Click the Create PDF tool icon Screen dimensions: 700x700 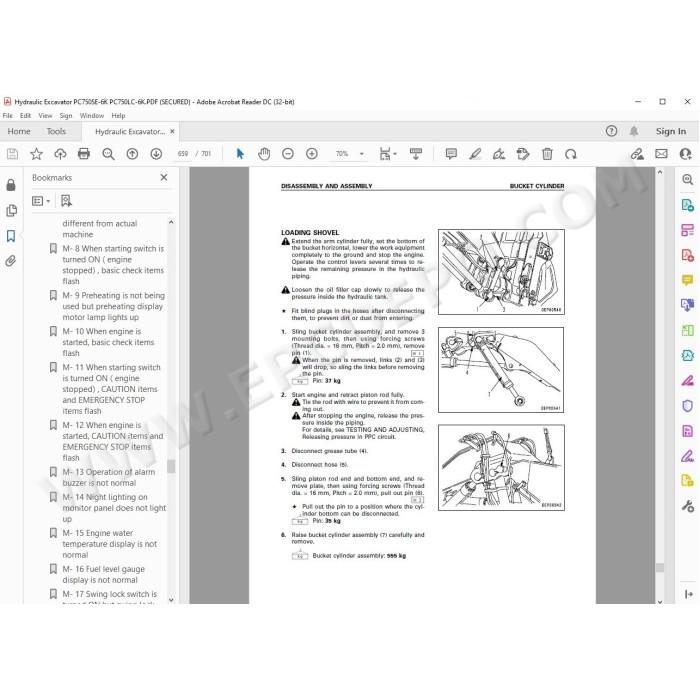tap(688, 255)
